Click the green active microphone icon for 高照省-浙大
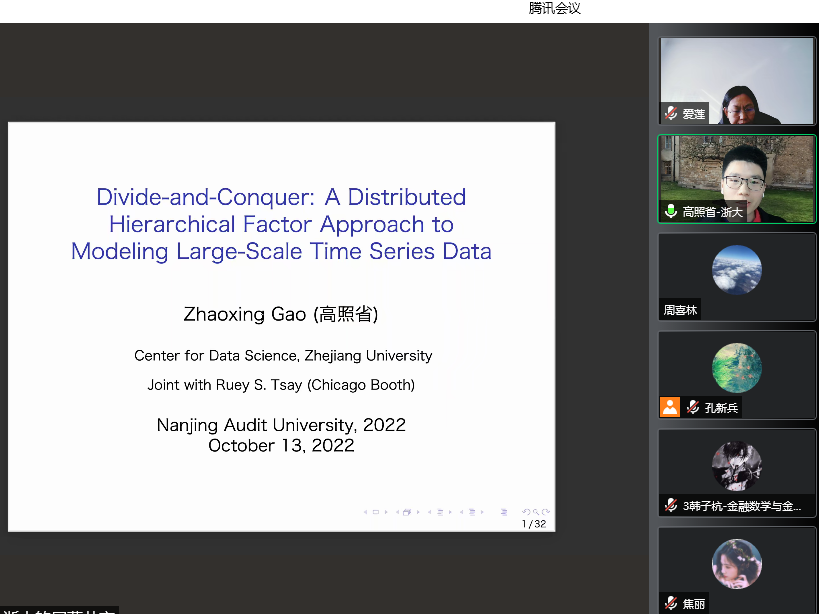The image size is (819, 614). coord(671,212)
